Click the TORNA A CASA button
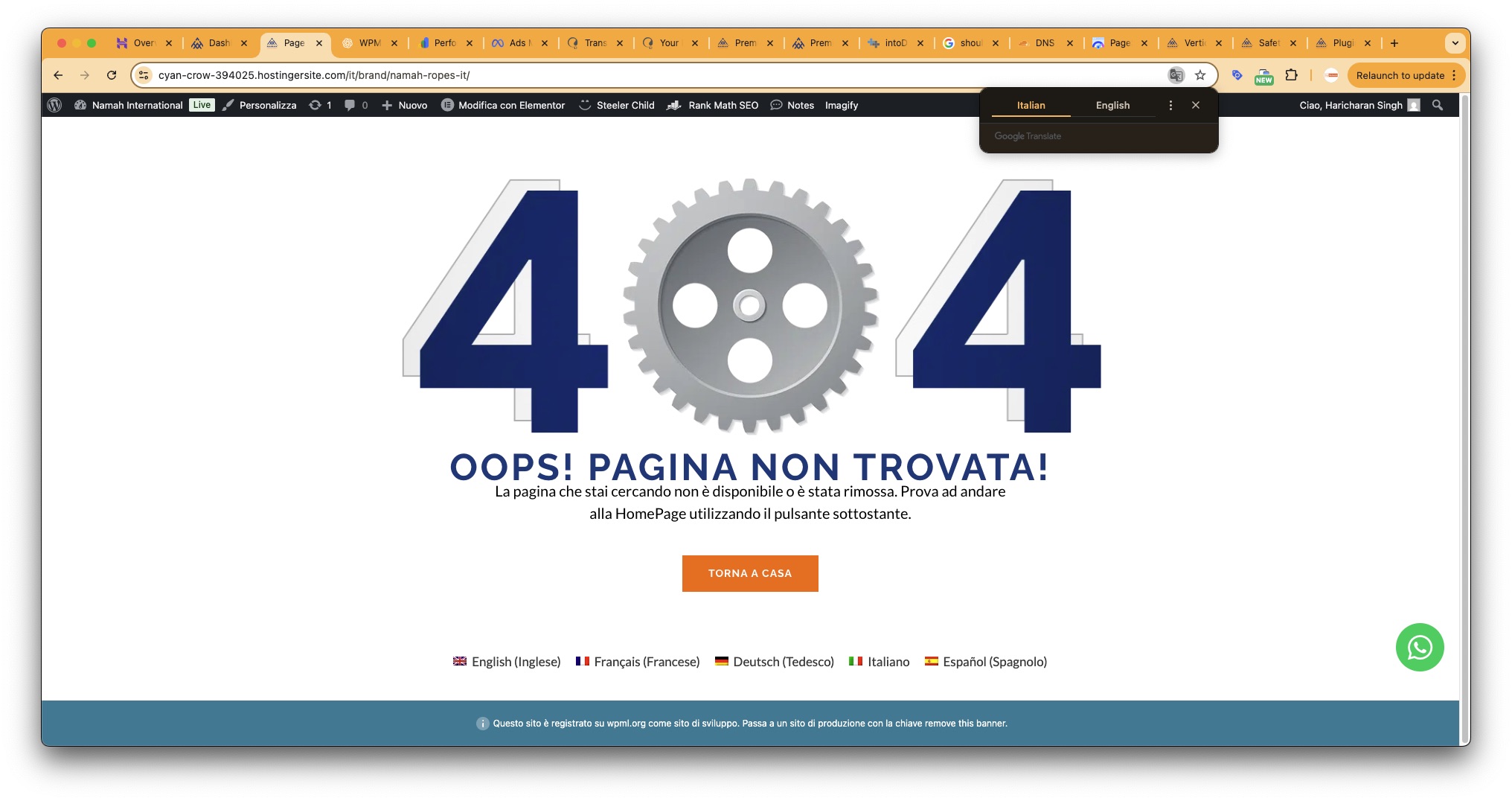 point(750,573)
